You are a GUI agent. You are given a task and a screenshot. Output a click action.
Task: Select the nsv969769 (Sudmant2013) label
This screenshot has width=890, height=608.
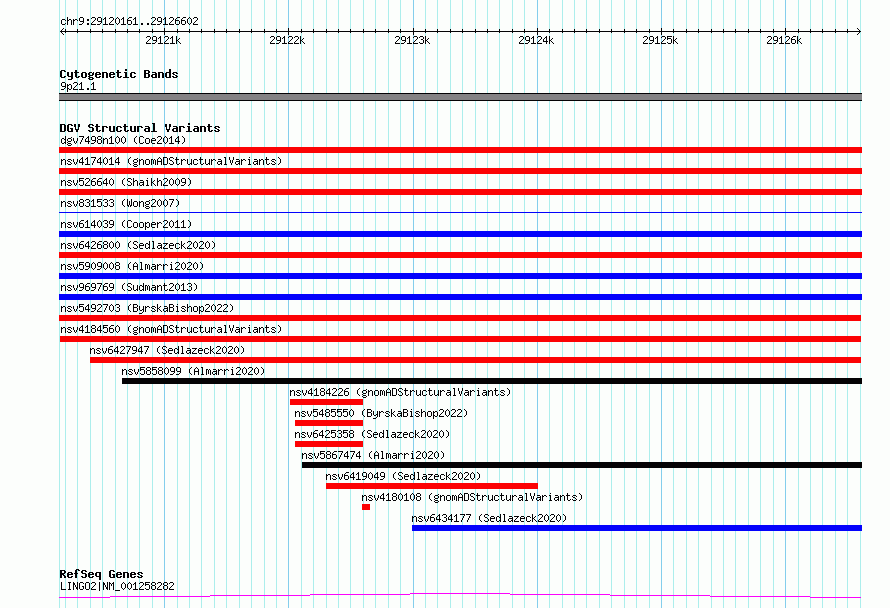(x=129, y=287)
